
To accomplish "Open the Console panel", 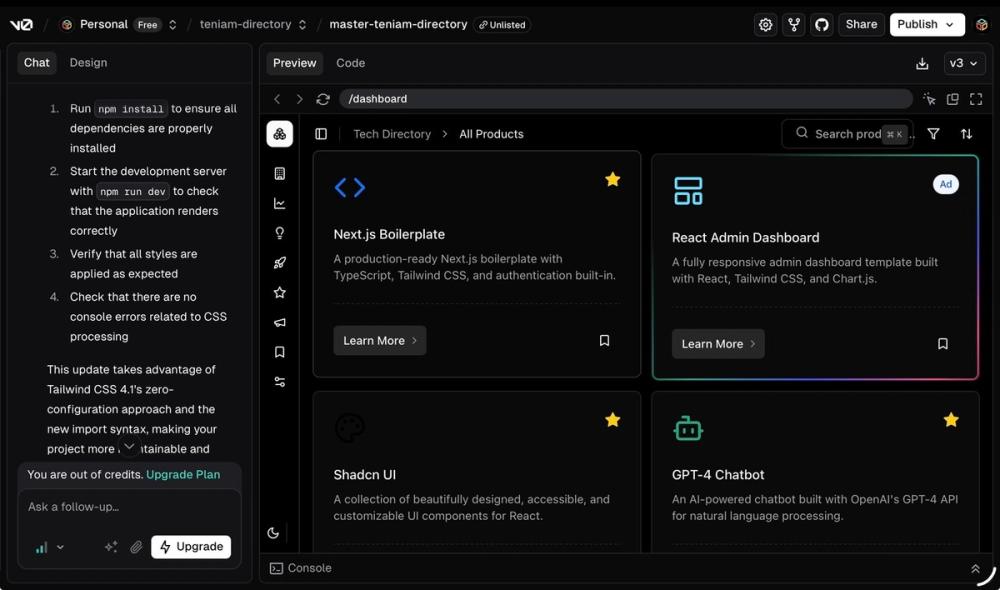I will tap(300, 568).
